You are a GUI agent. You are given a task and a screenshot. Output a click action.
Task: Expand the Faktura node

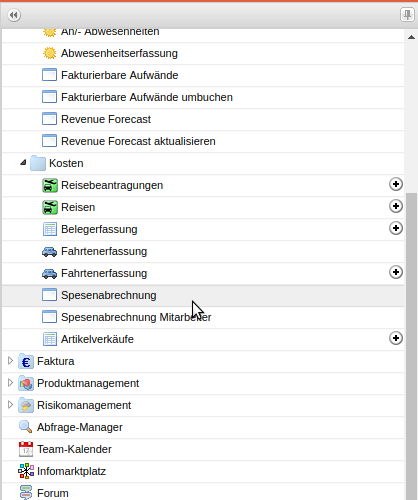point(10,360)
